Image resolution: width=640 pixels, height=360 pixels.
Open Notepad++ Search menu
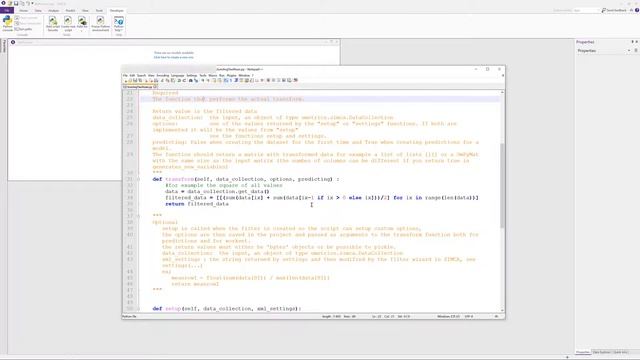pyautogui.click(x=141, y=76)
